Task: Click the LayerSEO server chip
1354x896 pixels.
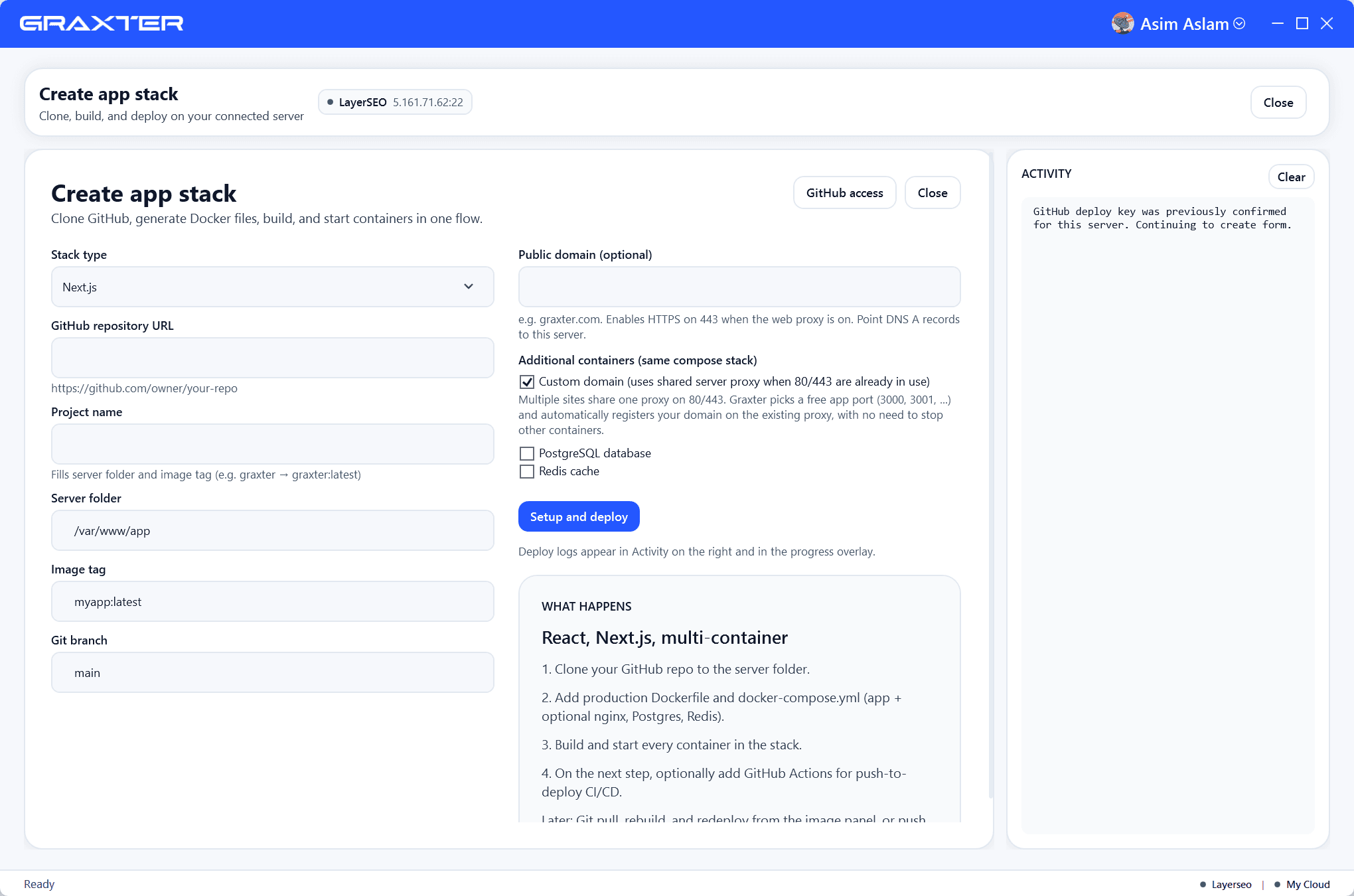Action: pyautogui.click(x=395, y=102)
